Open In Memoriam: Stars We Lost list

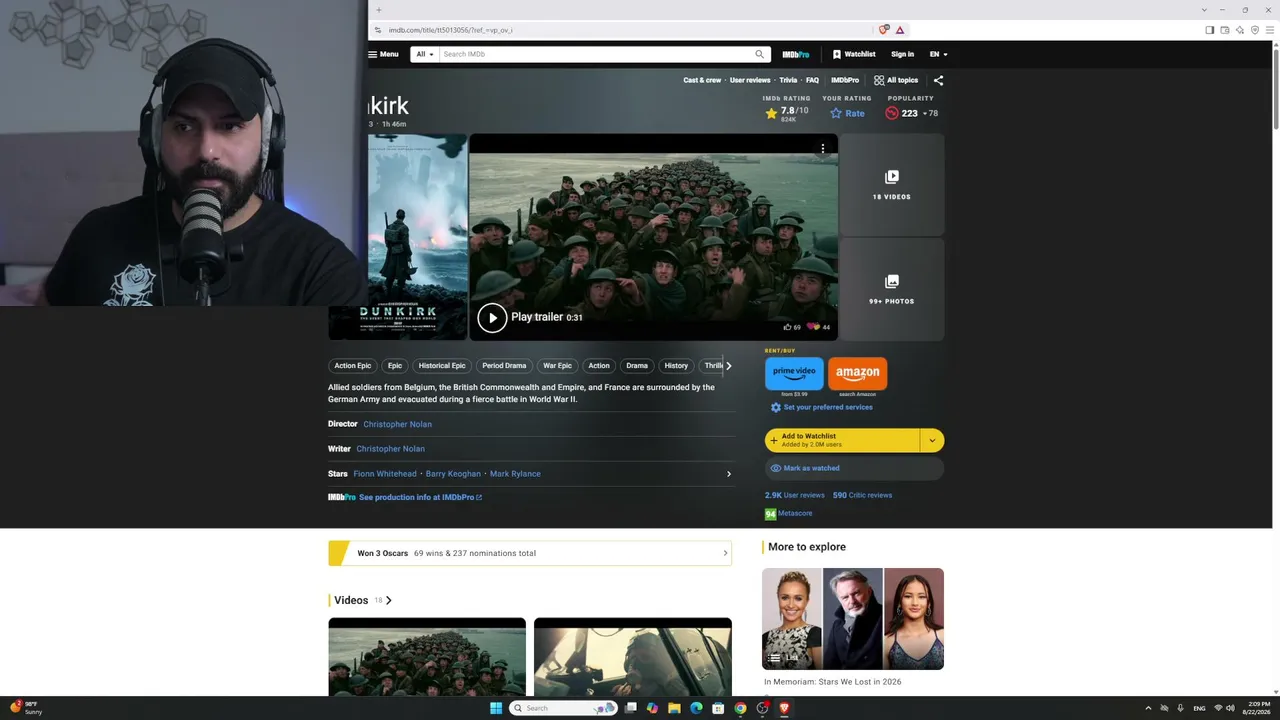point(832,682)
